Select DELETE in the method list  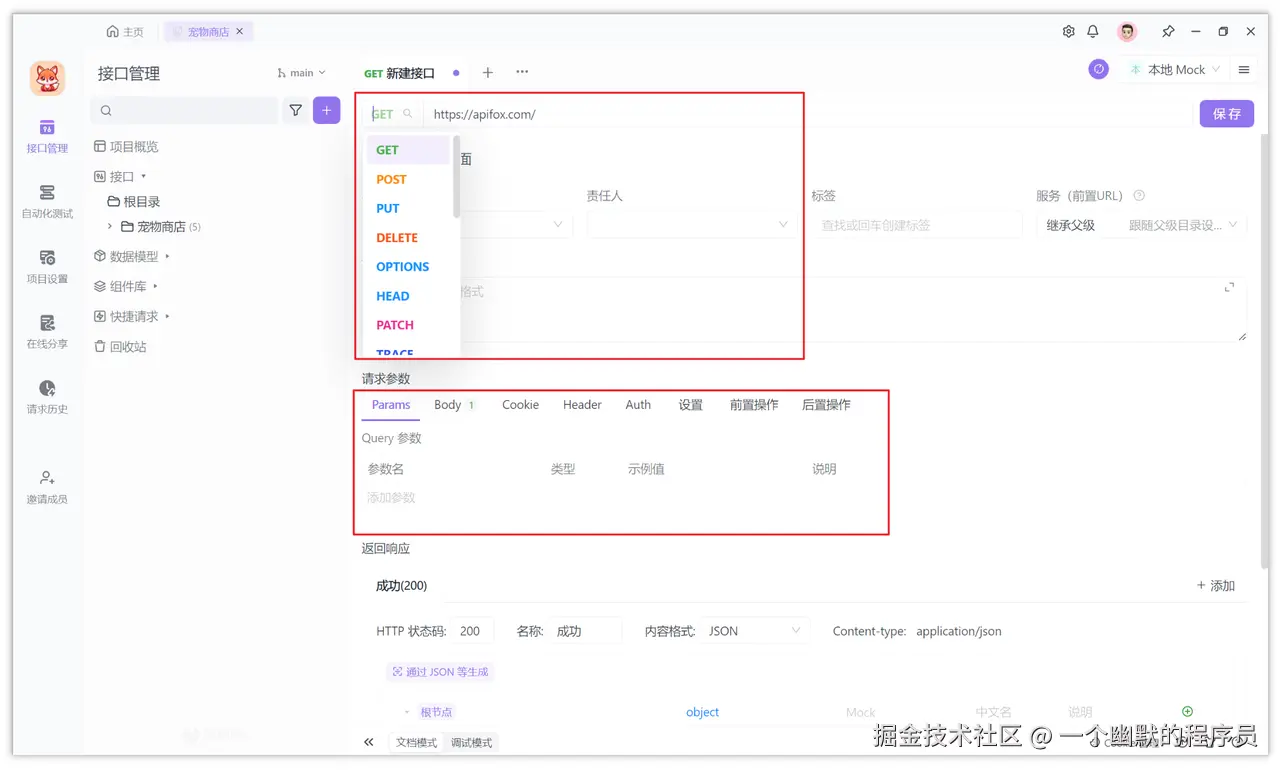coord(408,237)
